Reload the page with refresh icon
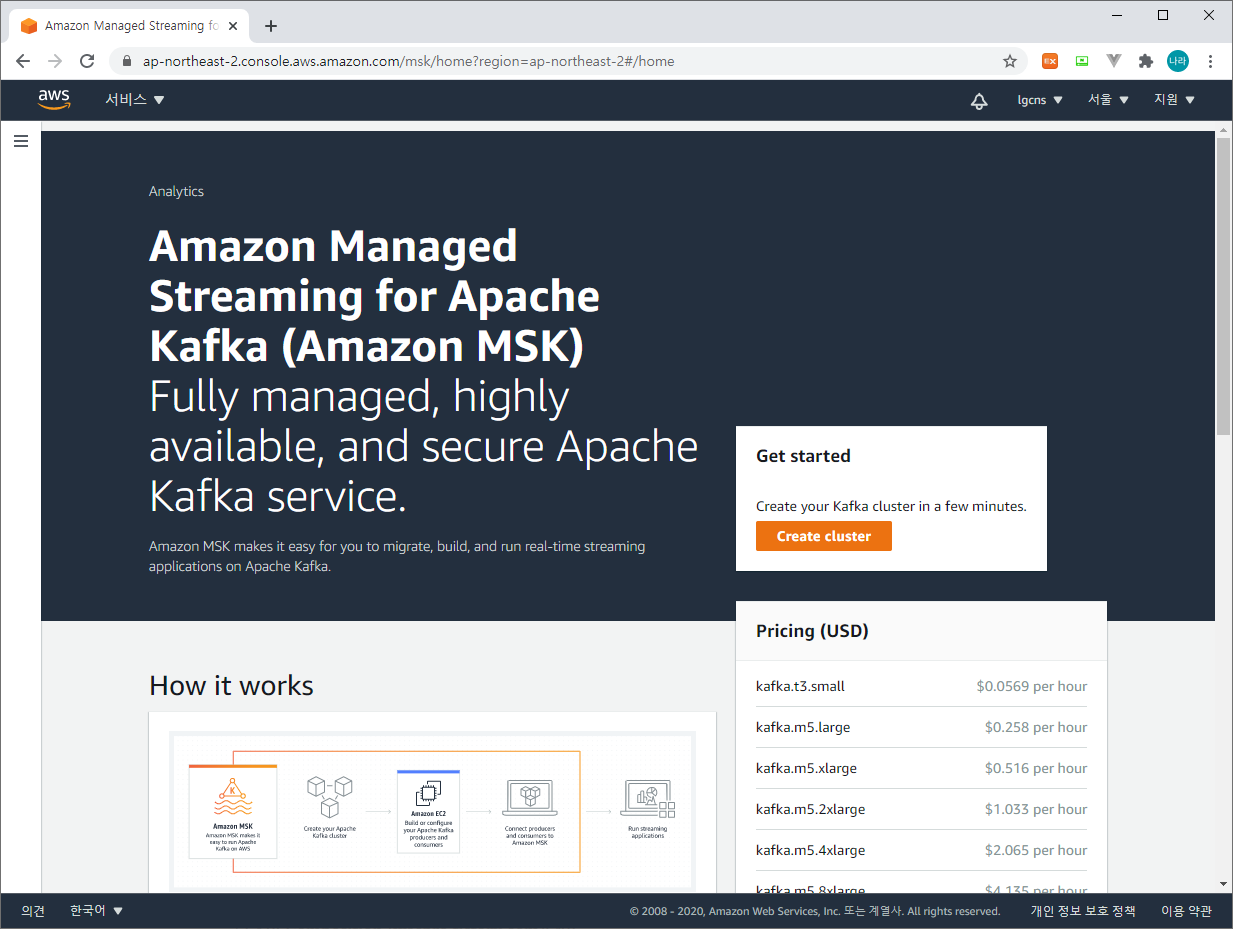 87,61
